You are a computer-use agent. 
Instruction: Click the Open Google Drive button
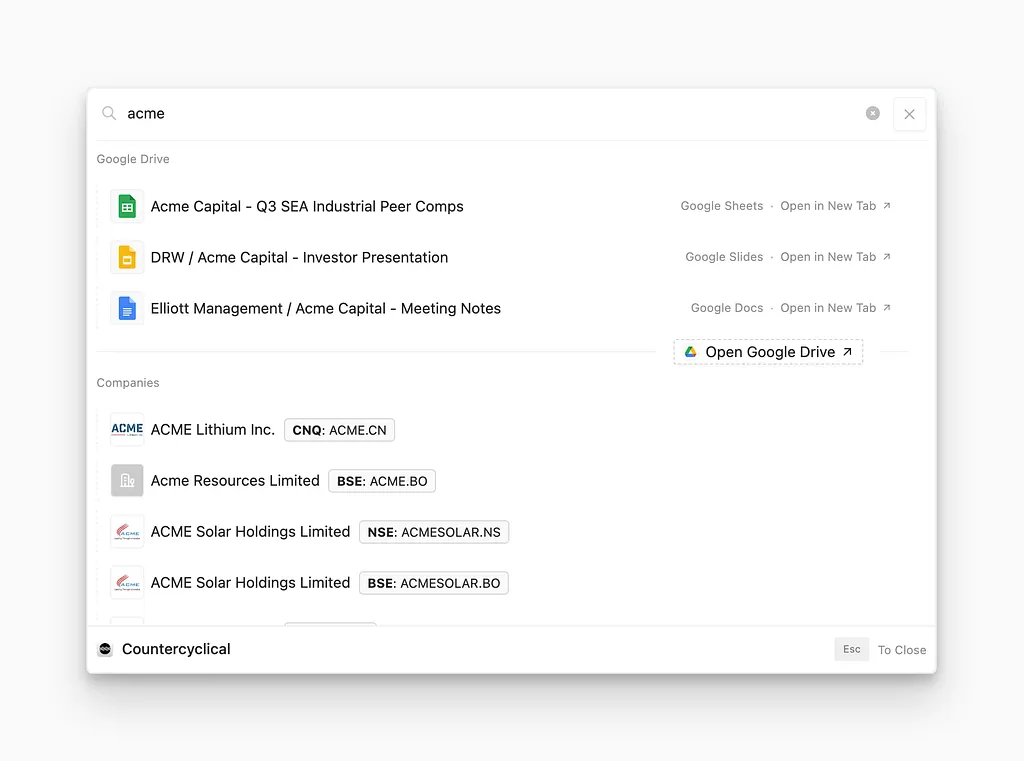click(x=768, y=352)
